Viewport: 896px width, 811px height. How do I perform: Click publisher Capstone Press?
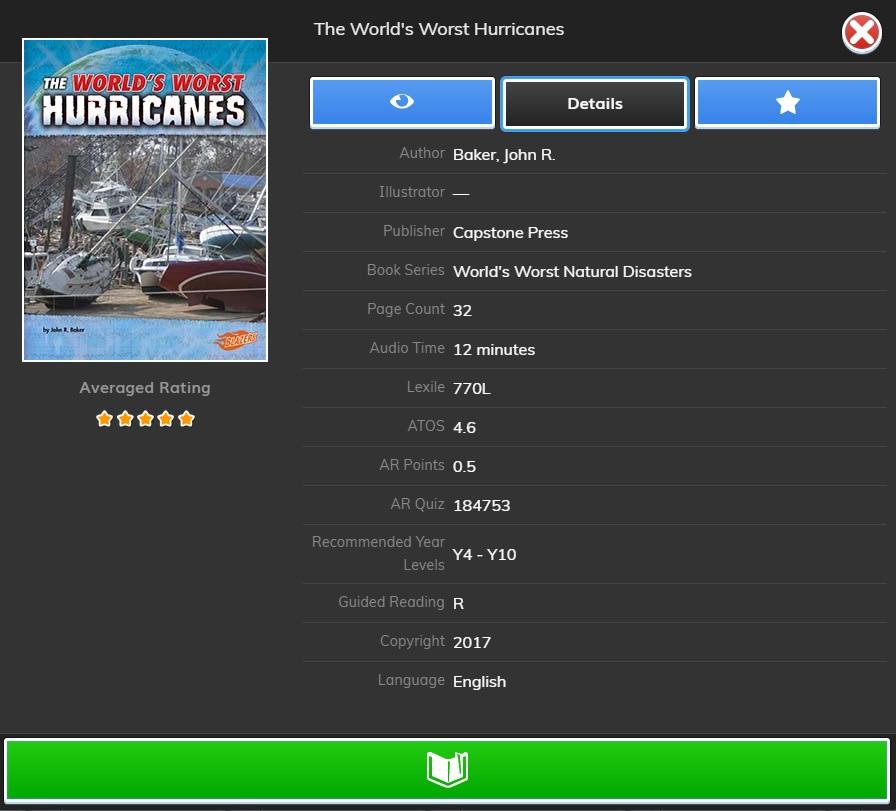[510, 233]
